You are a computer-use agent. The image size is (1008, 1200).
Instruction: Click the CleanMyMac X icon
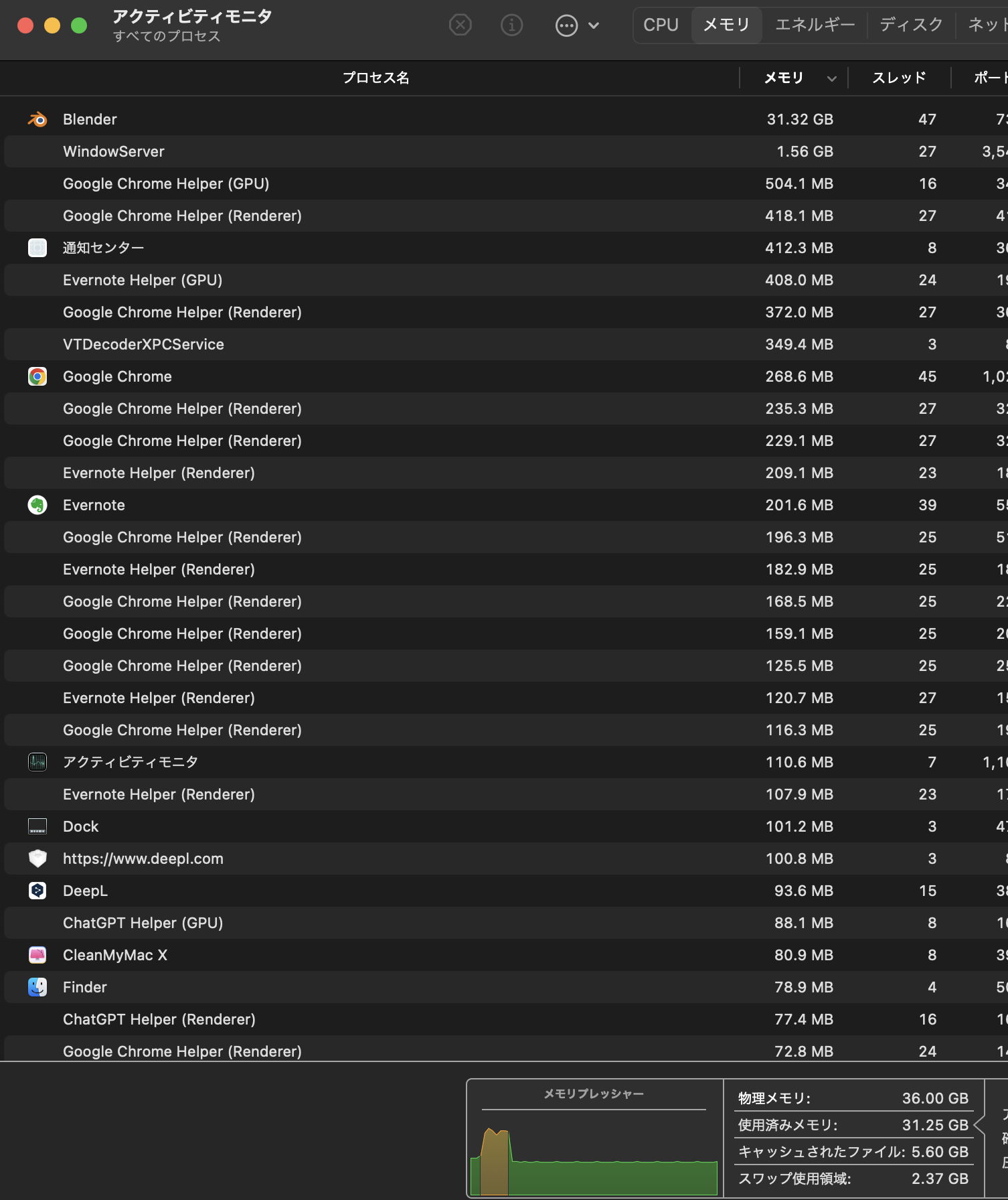click(x=37, y=955)
